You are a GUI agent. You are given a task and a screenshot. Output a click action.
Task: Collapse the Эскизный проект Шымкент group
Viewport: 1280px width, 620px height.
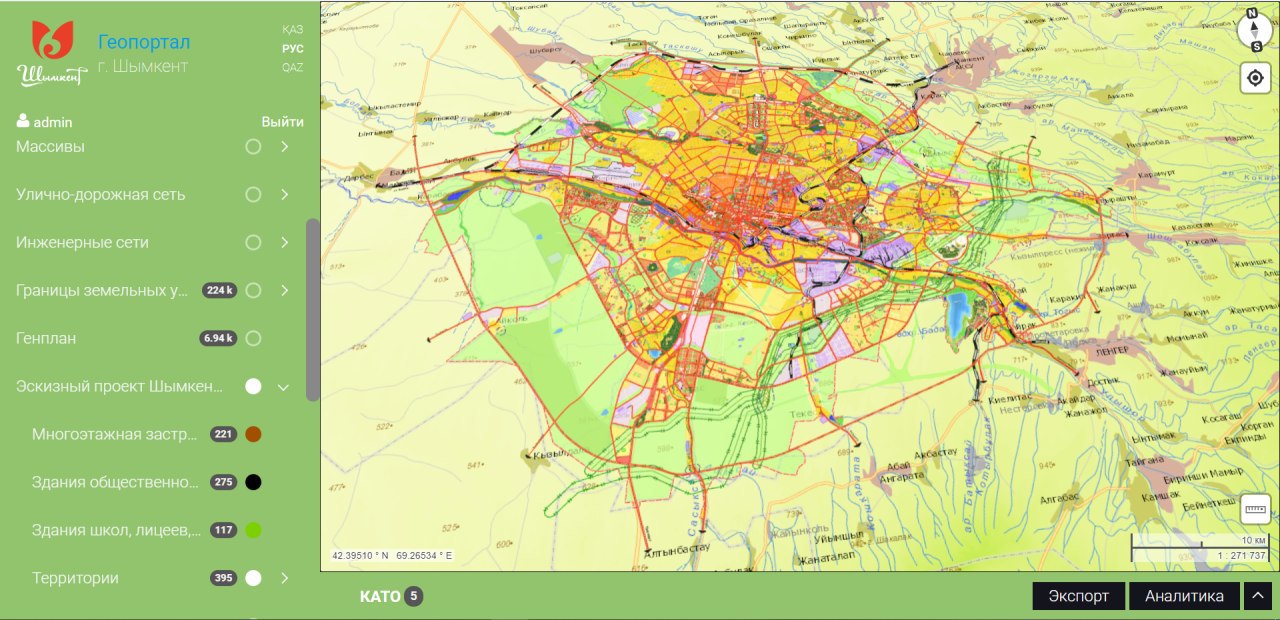click(x=284, y=387)
